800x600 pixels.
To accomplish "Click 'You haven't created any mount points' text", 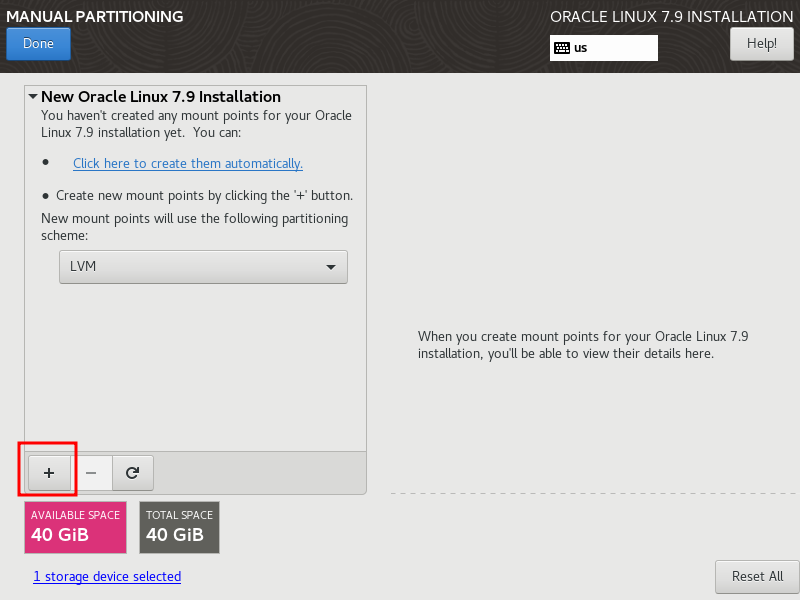I will coord(196,124).
